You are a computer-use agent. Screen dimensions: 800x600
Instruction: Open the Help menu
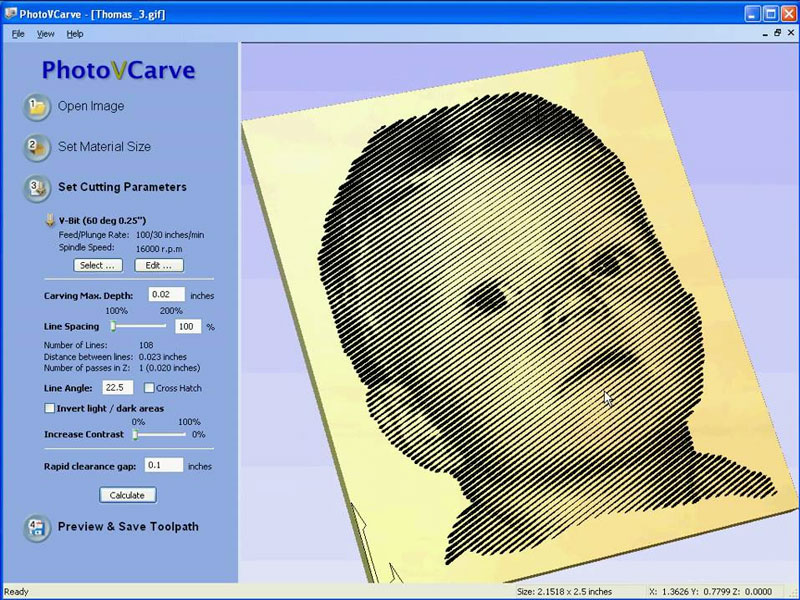pyautogui.click(x=76, y=33)
